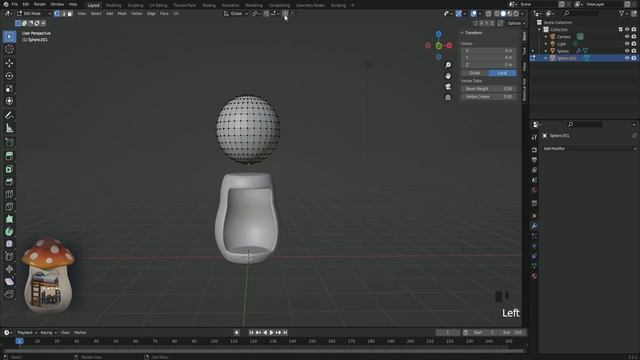
Task: Open the Playback dropdown in timeline
Action: 27,333
